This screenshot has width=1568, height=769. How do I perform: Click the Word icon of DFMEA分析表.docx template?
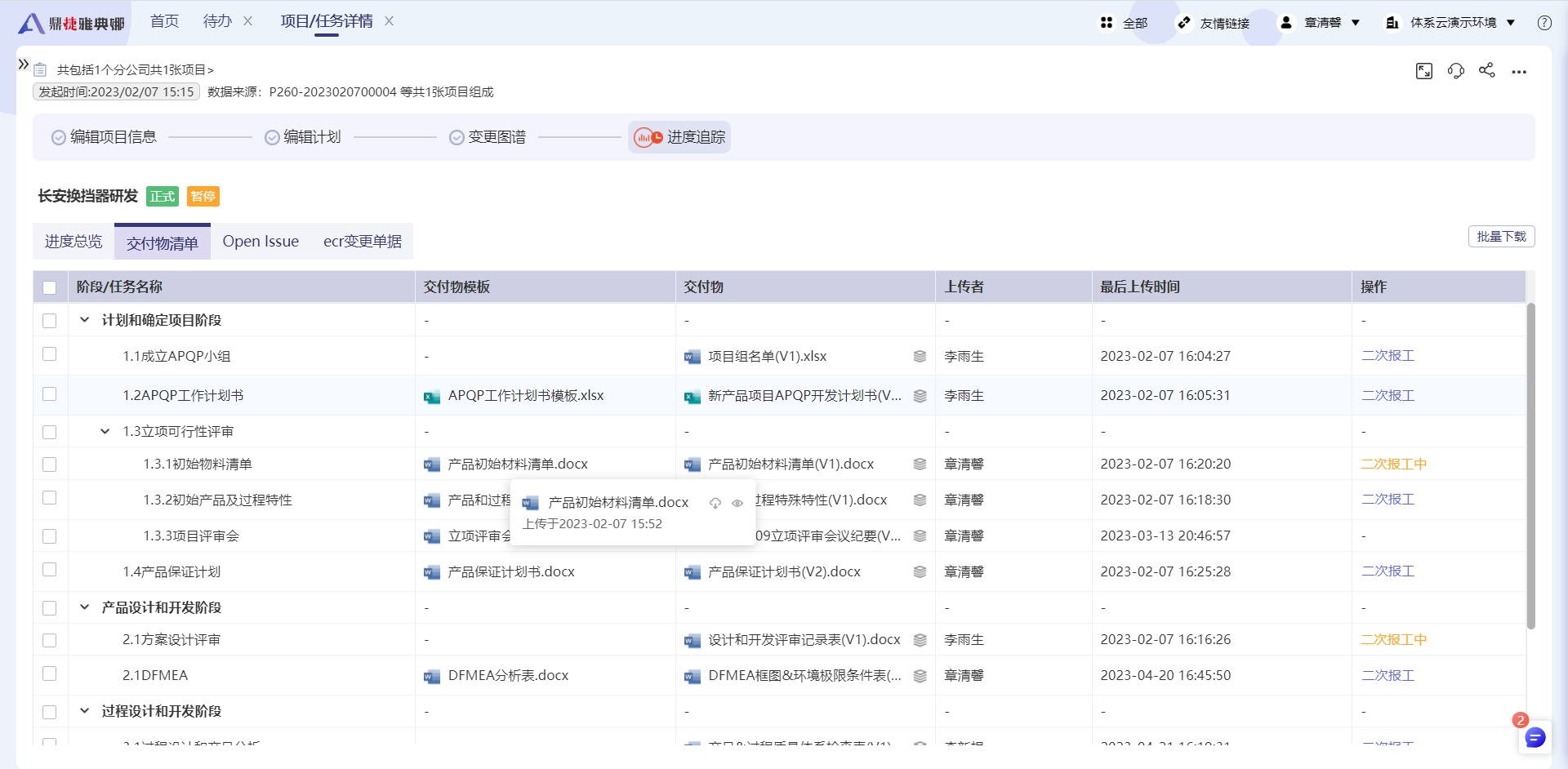click(x=432, y=676)
